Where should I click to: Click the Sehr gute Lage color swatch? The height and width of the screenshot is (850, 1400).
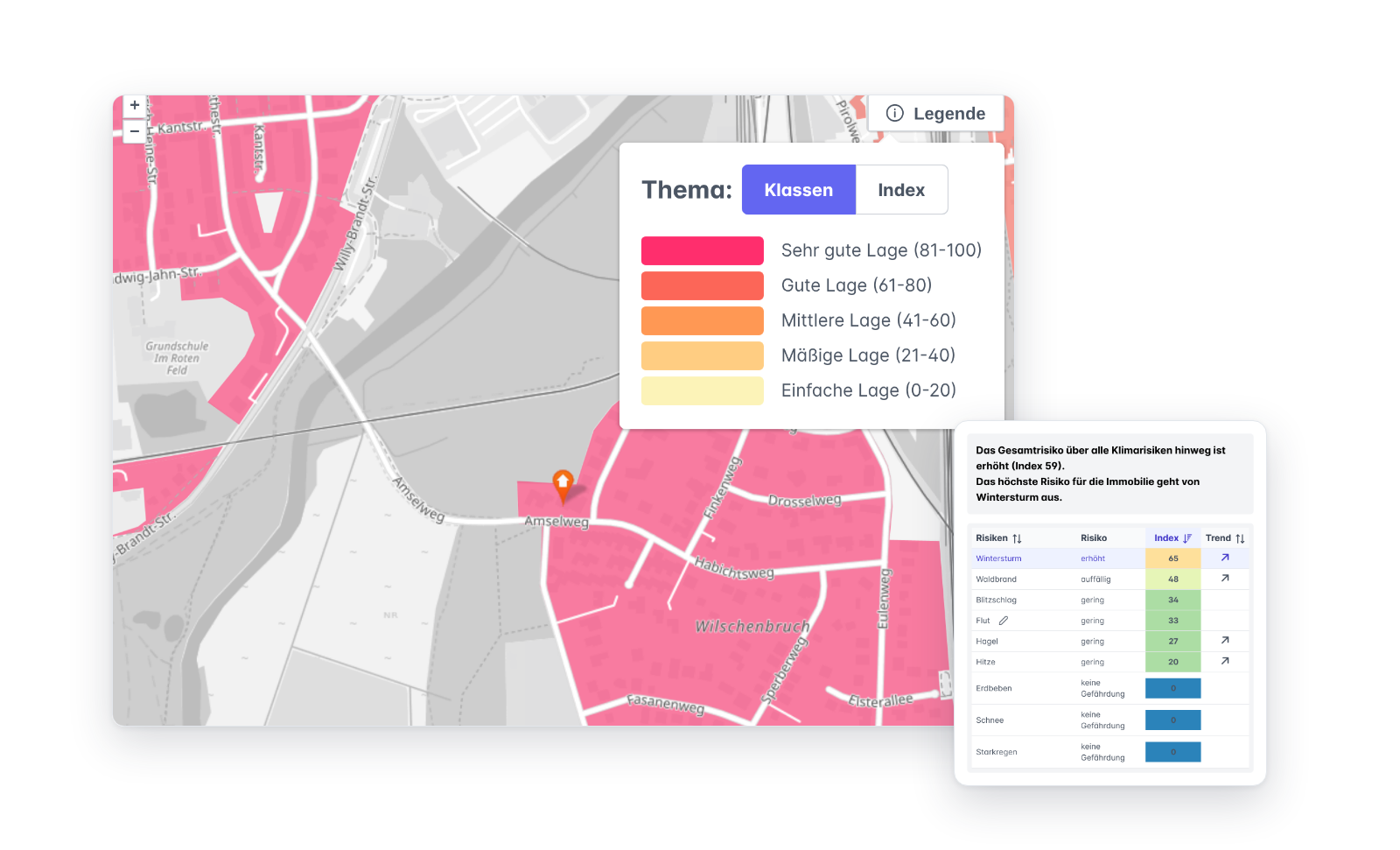click(703, 250)
